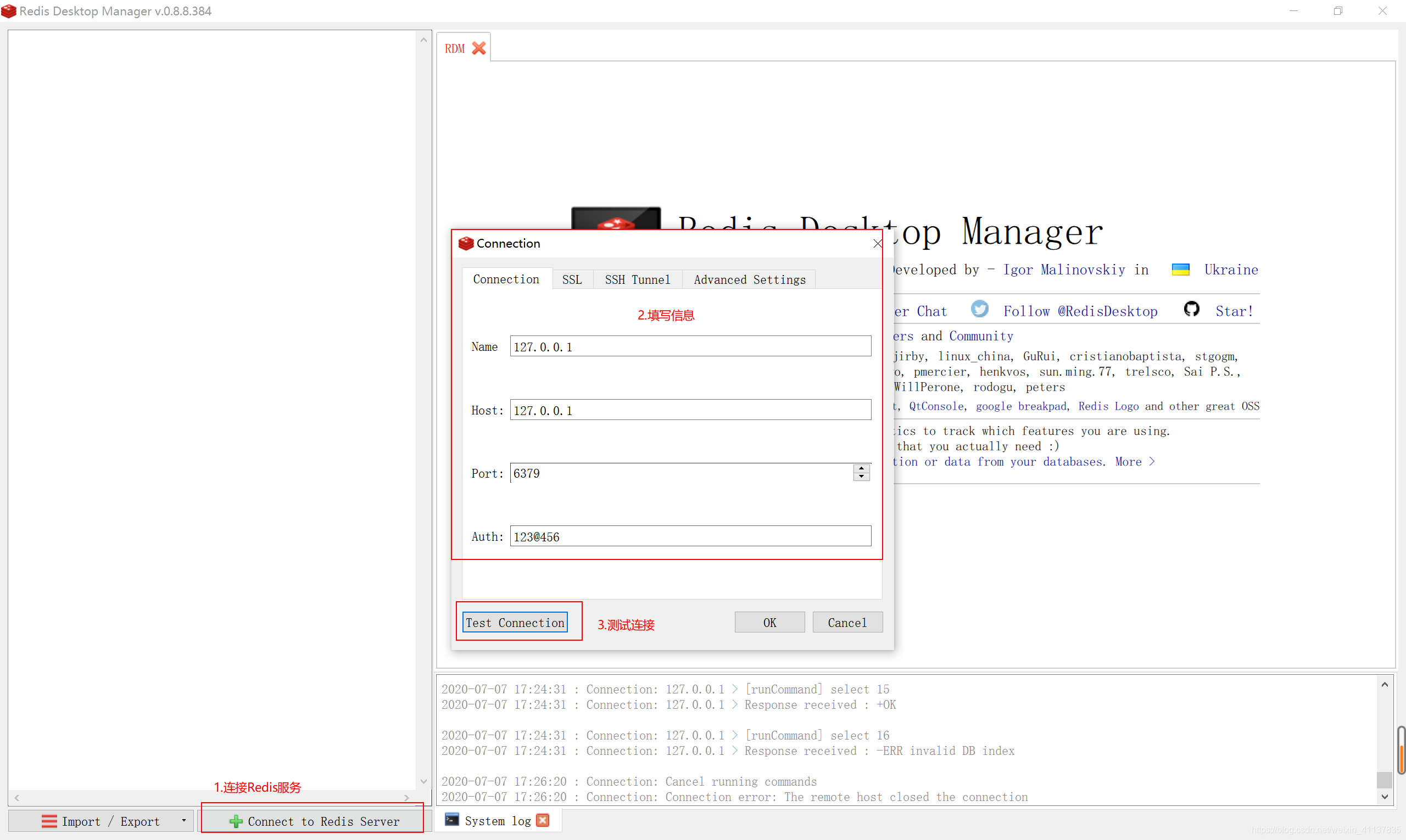Focus the Auth input field
The image size is (1406, 840).
point(690,535)
